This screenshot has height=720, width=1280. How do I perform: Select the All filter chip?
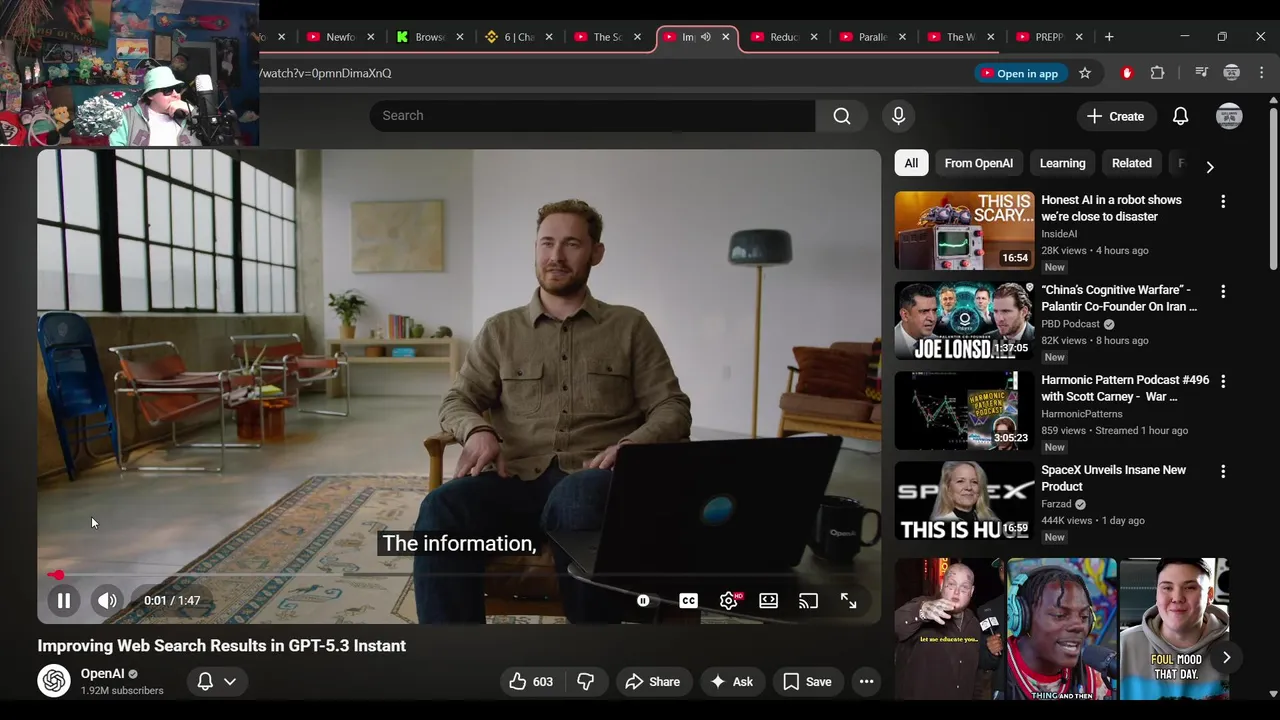pos(911,163)
